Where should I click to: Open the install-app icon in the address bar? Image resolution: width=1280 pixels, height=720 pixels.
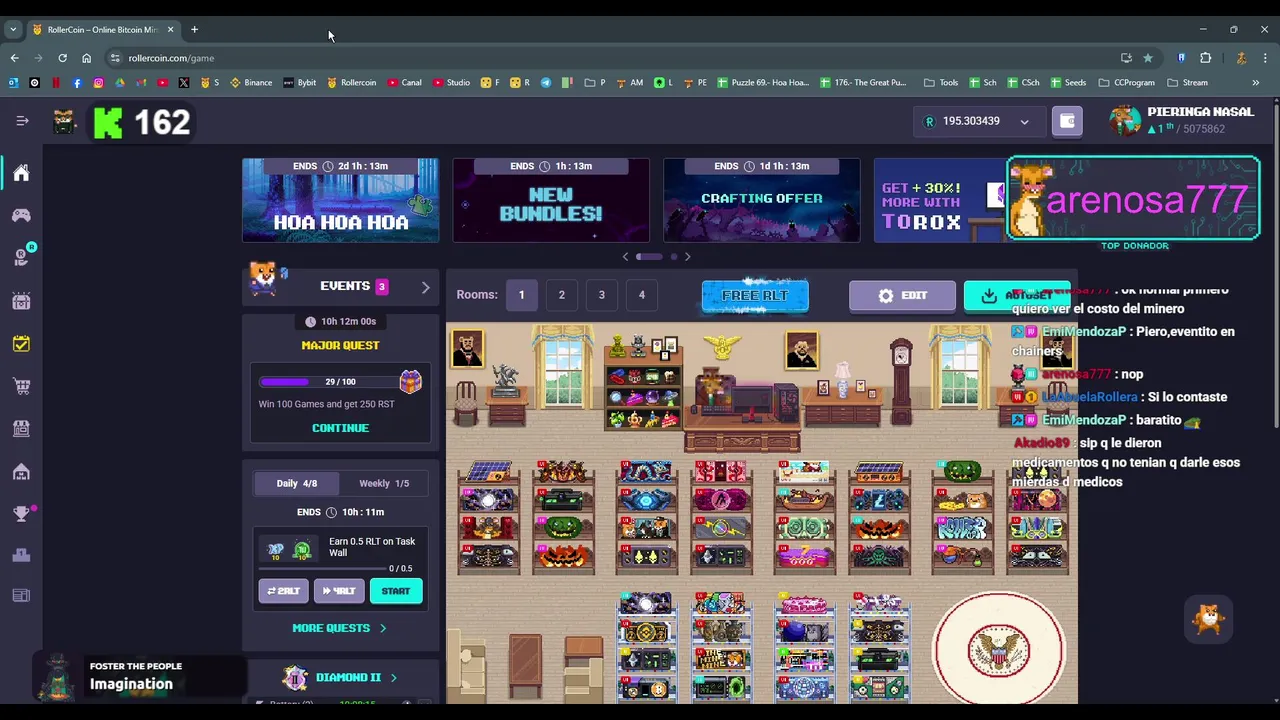coord(1126,58)
